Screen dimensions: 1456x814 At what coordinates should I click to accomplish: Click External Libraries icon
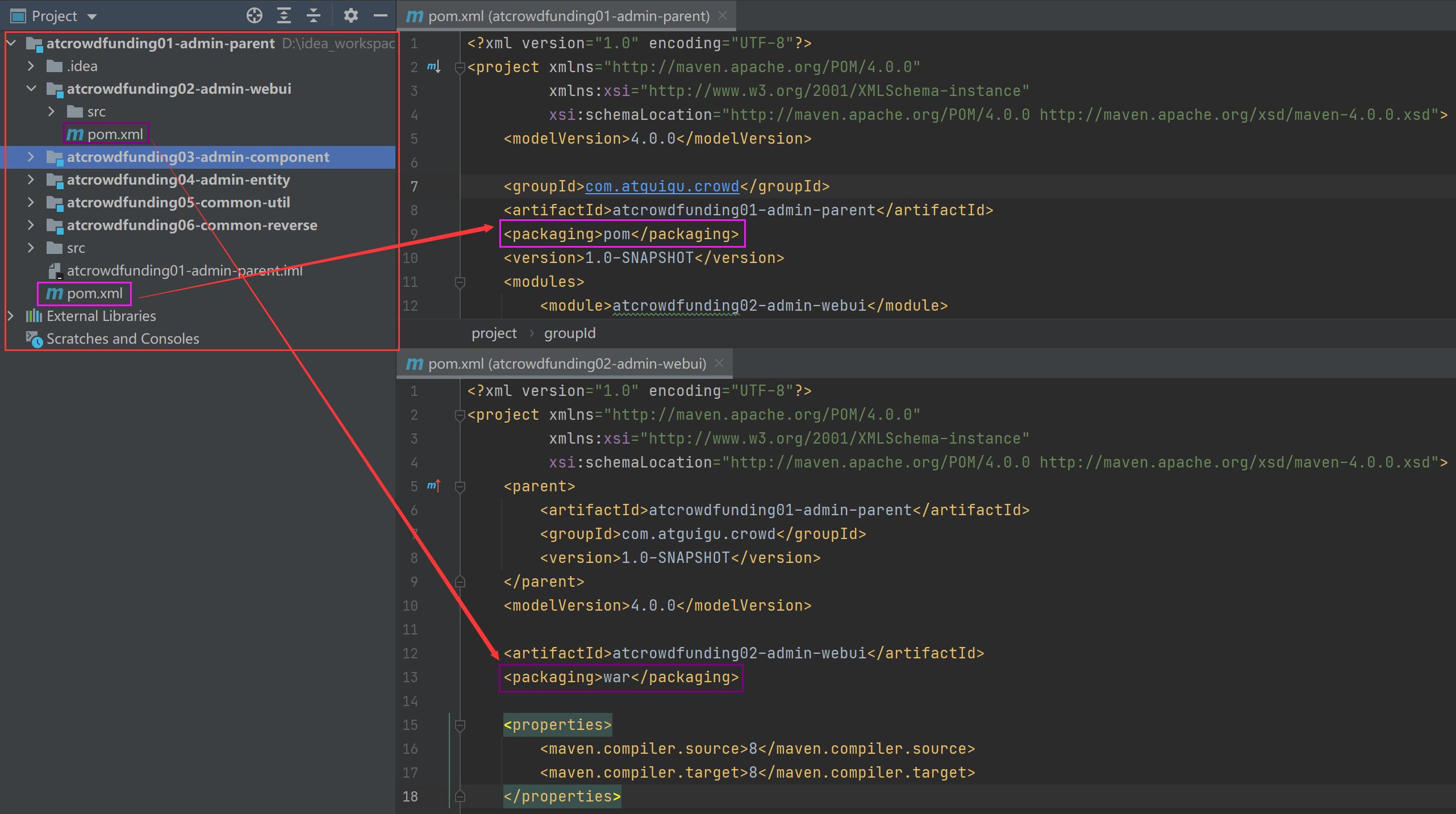click(34, 316)
